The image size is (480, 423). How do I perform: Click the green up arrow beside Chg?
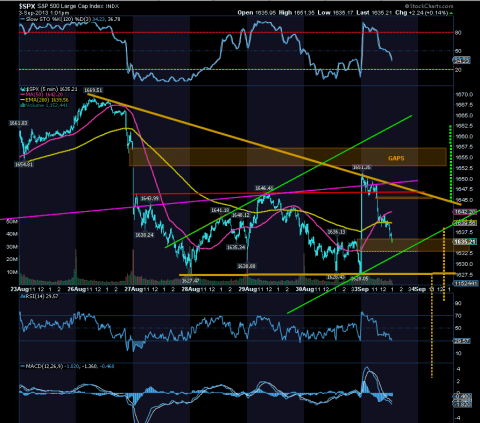[451, 13]
